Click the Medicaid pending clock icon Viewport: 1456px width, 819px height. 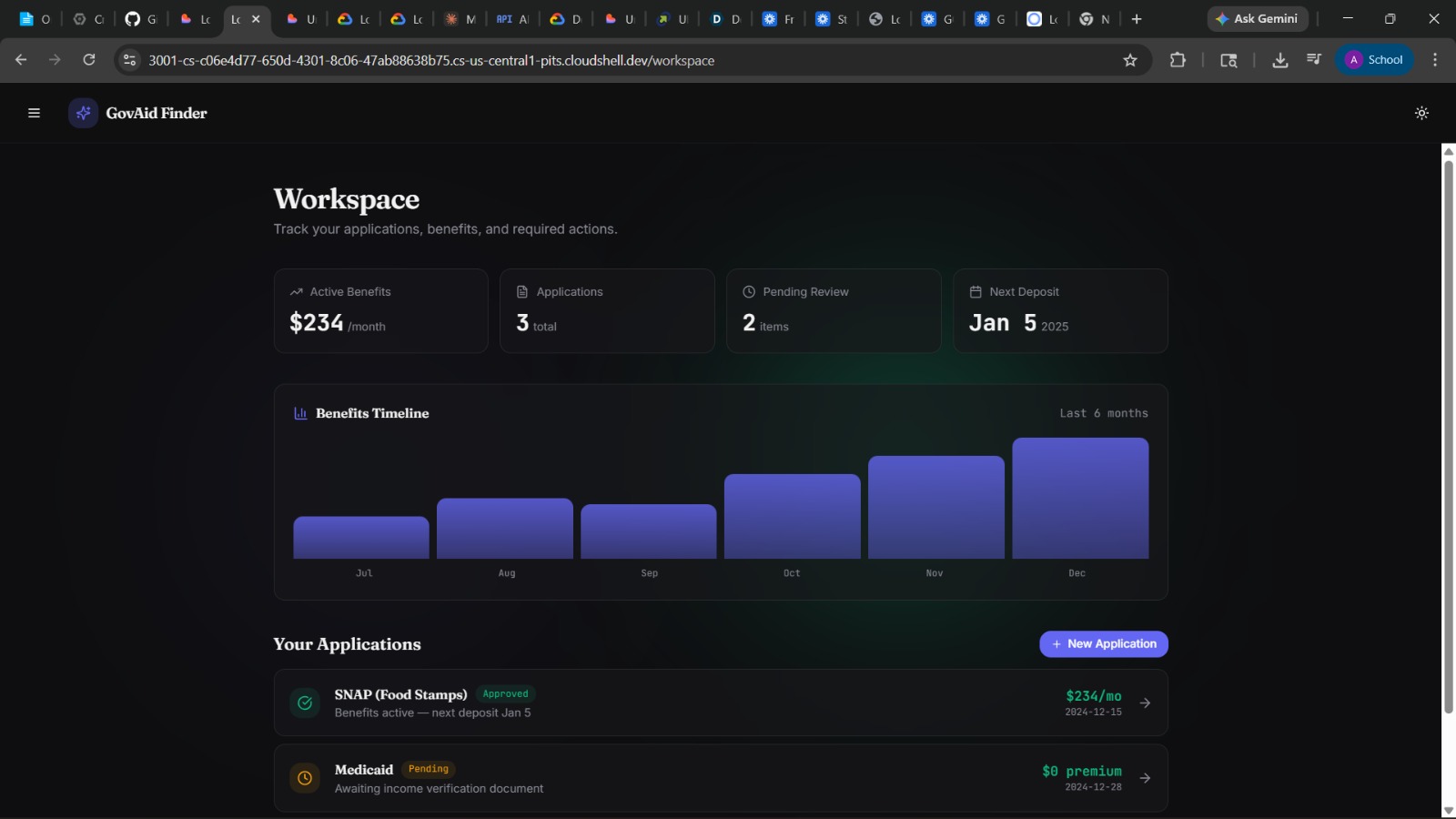[x=305, y=778]
